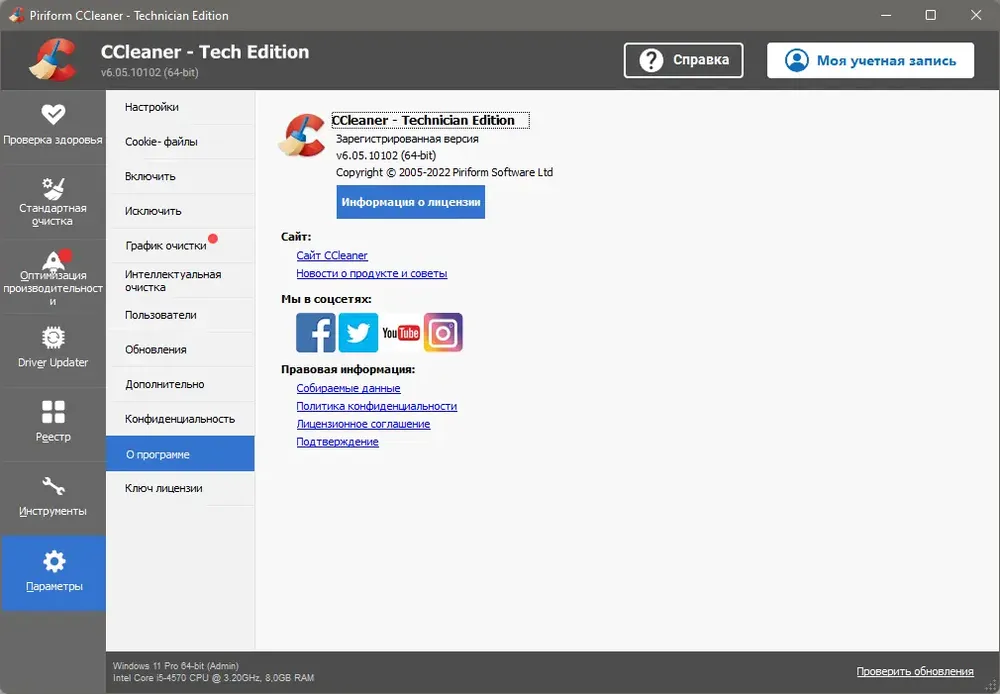The image size is (1000, 694).
Task: Click Copyright 2005-2022 Piriform text
Action: (445, 172)
